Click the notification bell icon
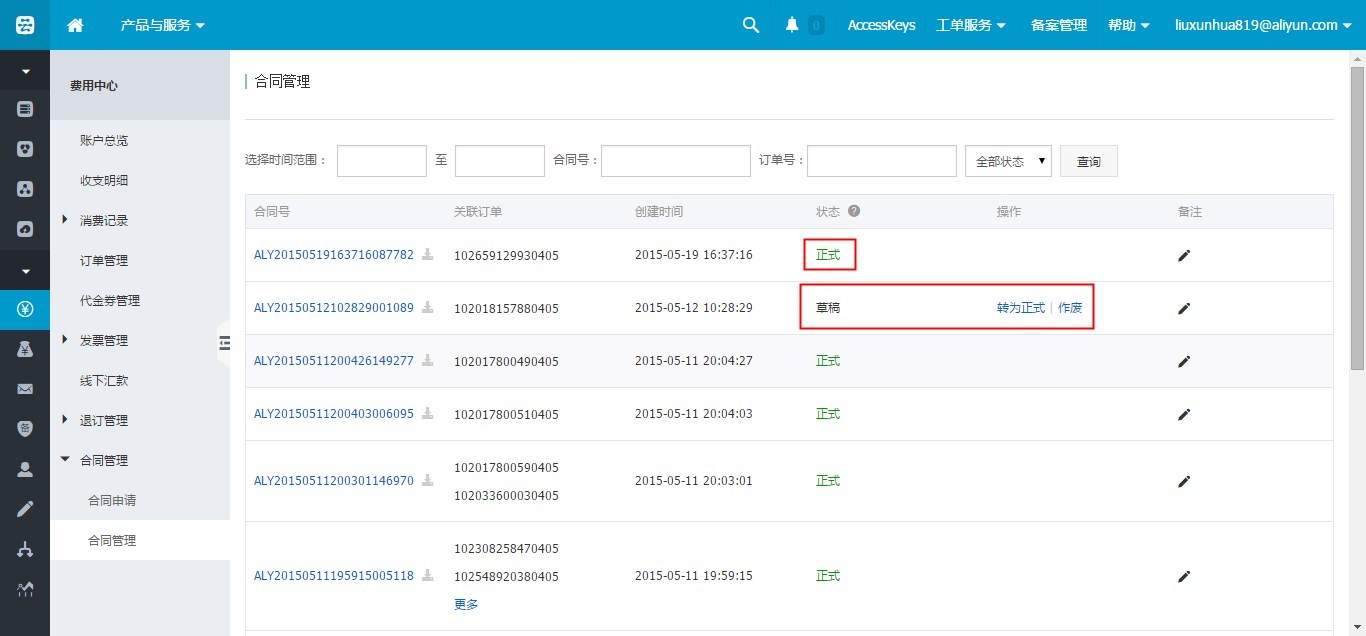1366x636 pixels. point(792,25)
